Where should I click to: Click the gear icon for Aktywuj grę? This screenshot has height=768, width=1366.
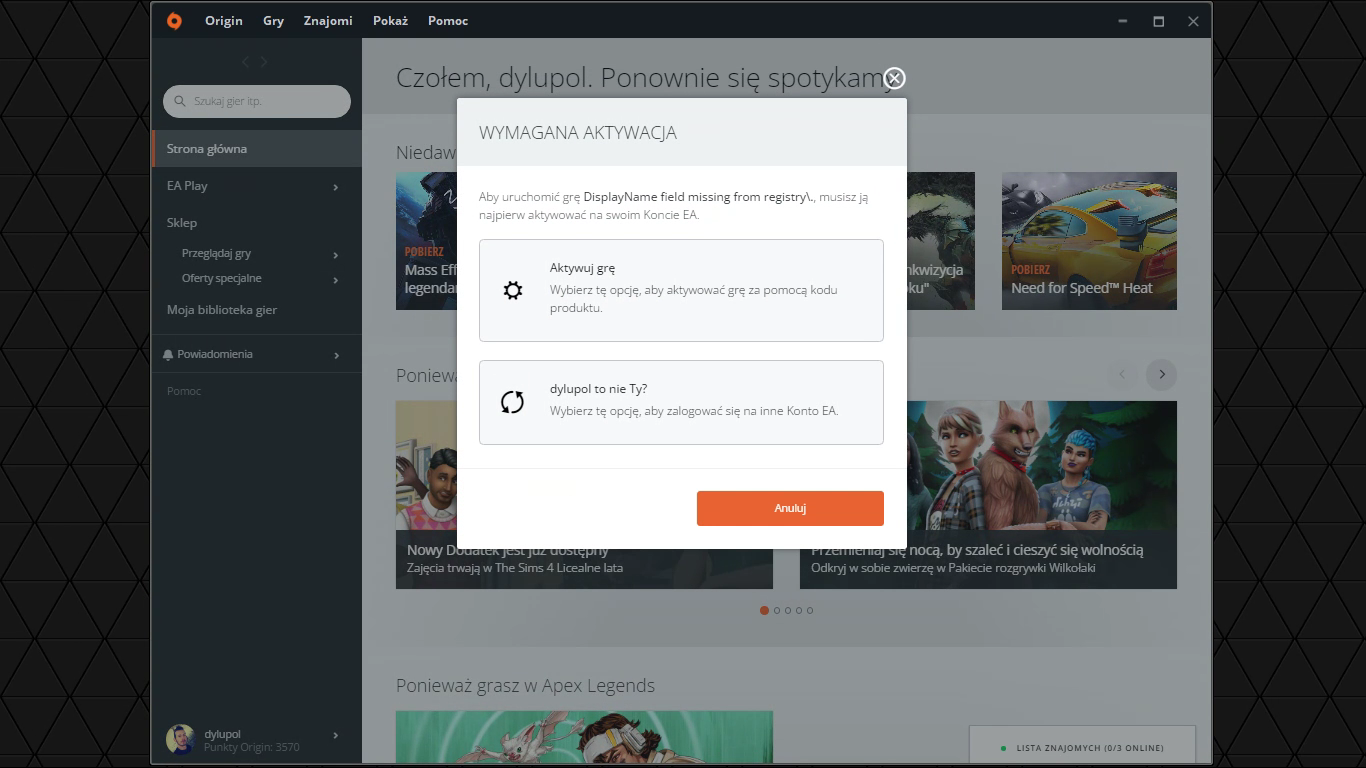point(513,290)
